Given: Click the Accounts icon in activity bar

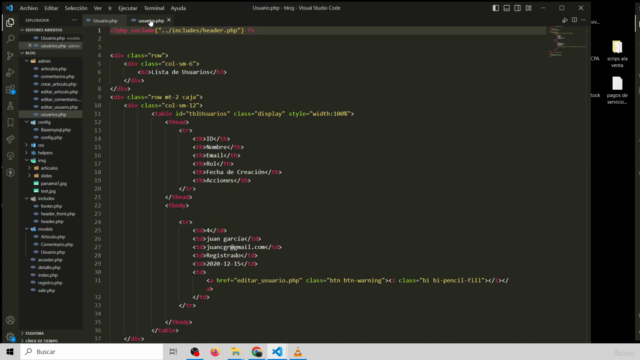Looking at the screenshot, I should (x=10, y=320).
